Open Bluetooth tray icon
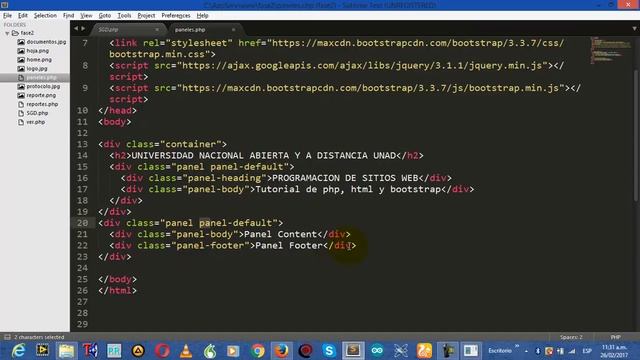 coord(538,351)
